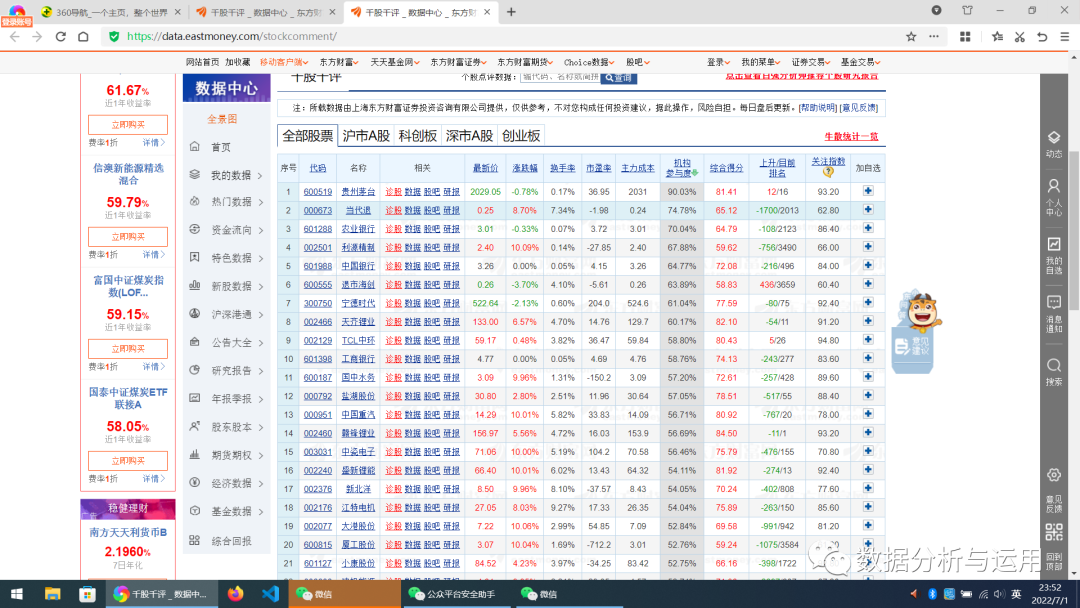Add 工商银行 to watchlist plus icon
This screenshot has width=1080, height=608.
868,359
